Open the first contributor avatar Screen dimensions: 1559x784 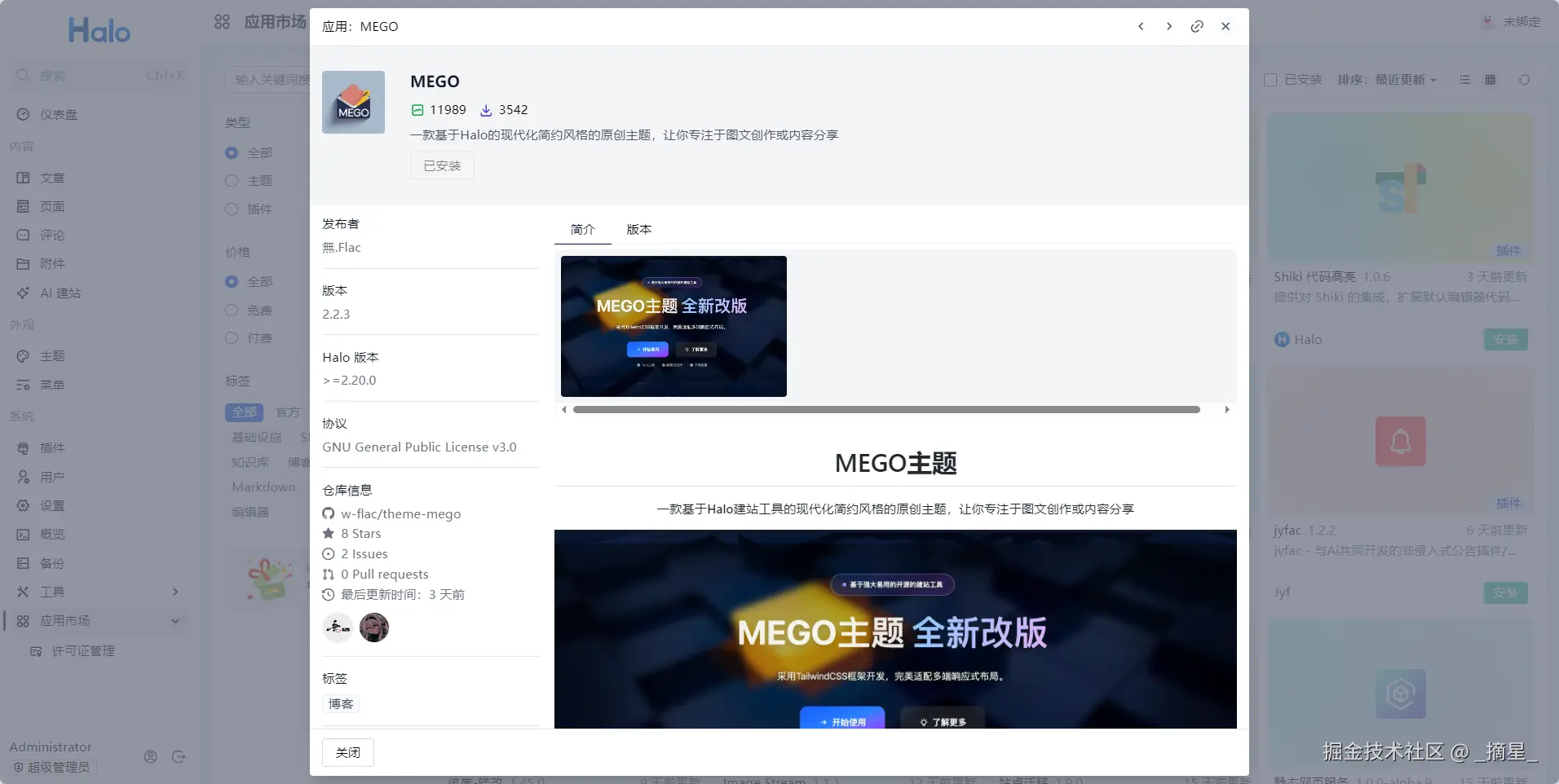pyautogui.click(x=338, y=628)
